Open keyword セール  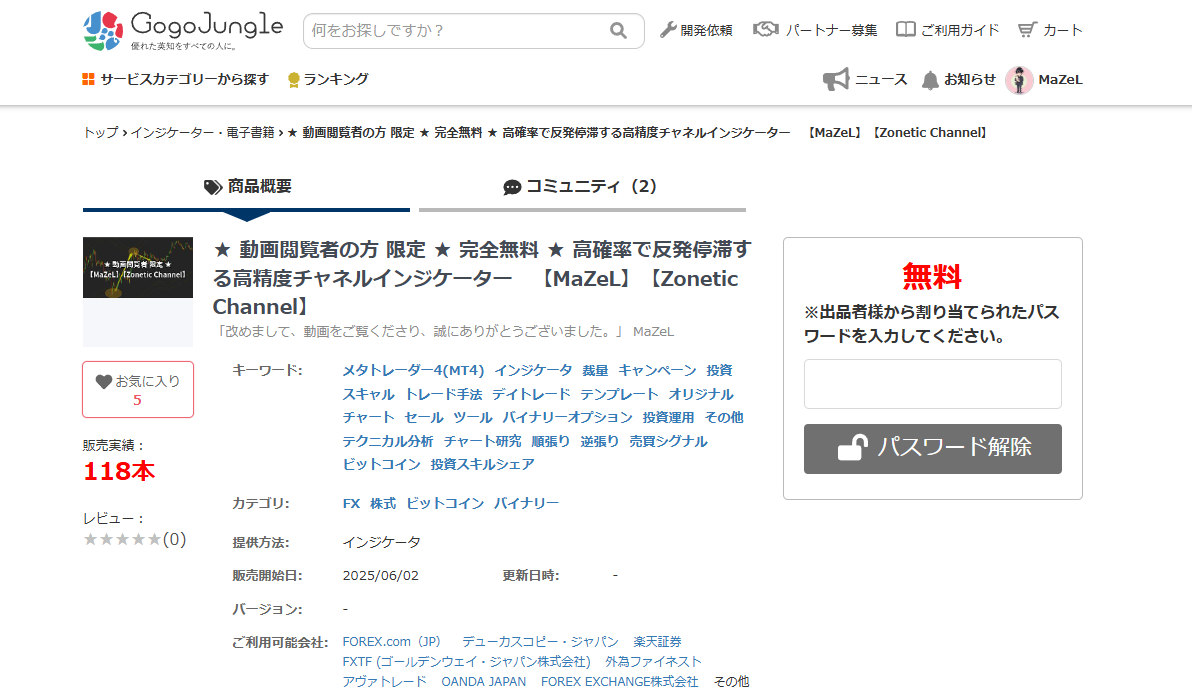423,418
